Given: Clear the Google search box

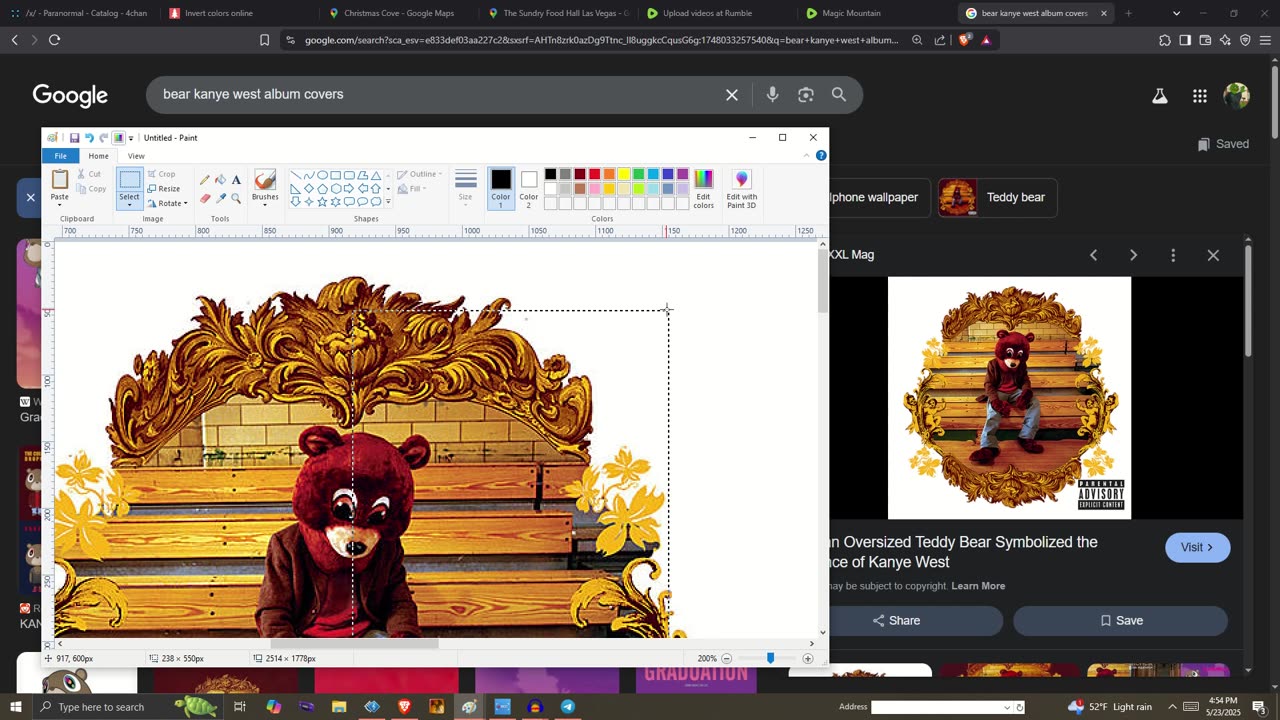Looking at the screenshot, I should click(732, 95).
